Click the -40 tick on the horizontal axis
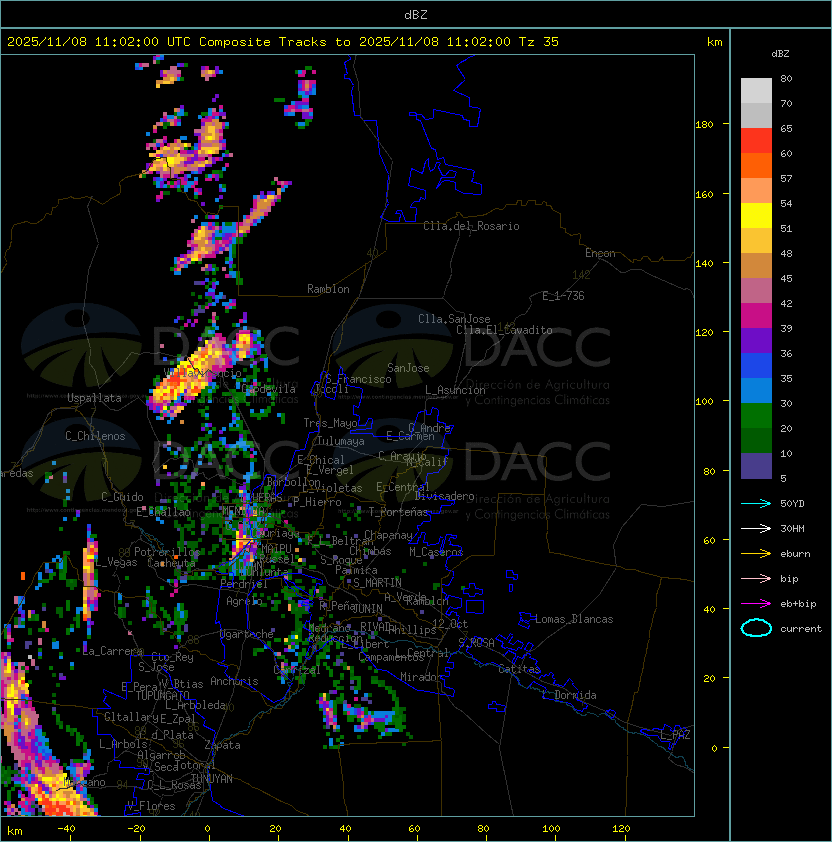The width and height of the screenshot is (832, 842). click(66, 829)
